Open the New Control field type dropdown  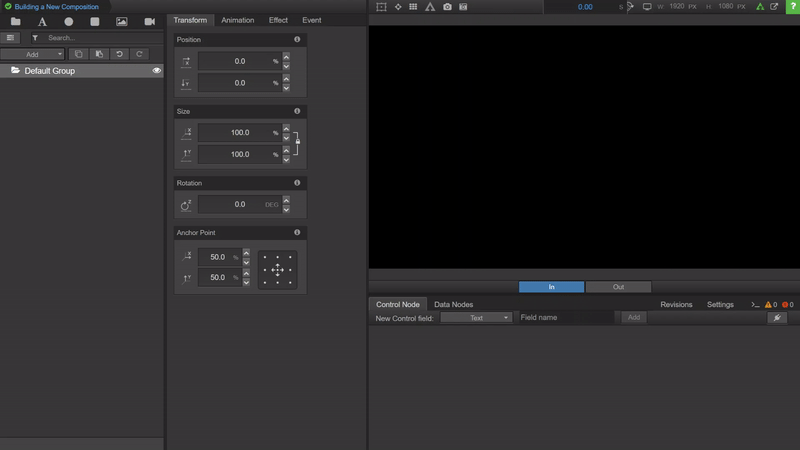476,318
